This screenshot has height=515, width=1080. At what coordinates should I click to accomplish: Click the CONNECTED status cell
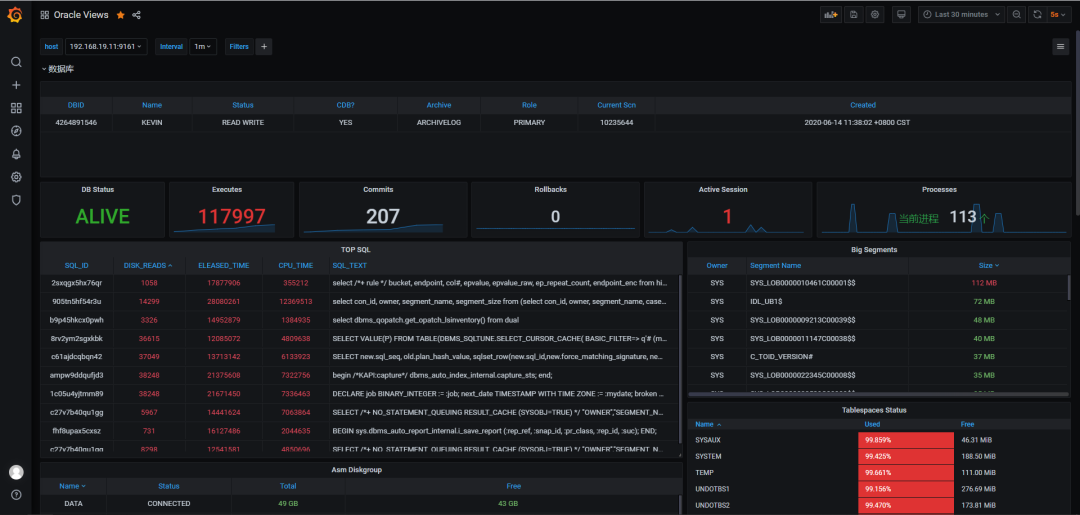point(169,503)
